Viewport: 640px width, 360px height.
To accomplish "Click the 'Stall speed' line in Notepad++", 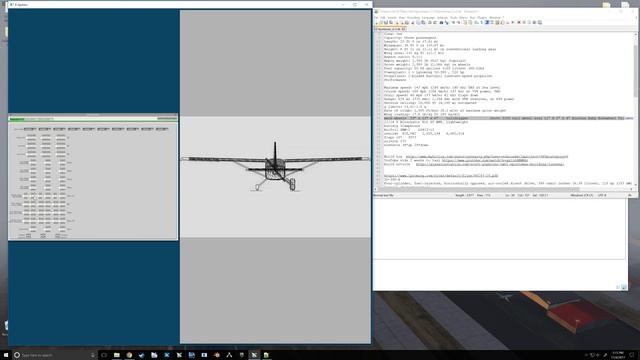I will coord(431,95).
